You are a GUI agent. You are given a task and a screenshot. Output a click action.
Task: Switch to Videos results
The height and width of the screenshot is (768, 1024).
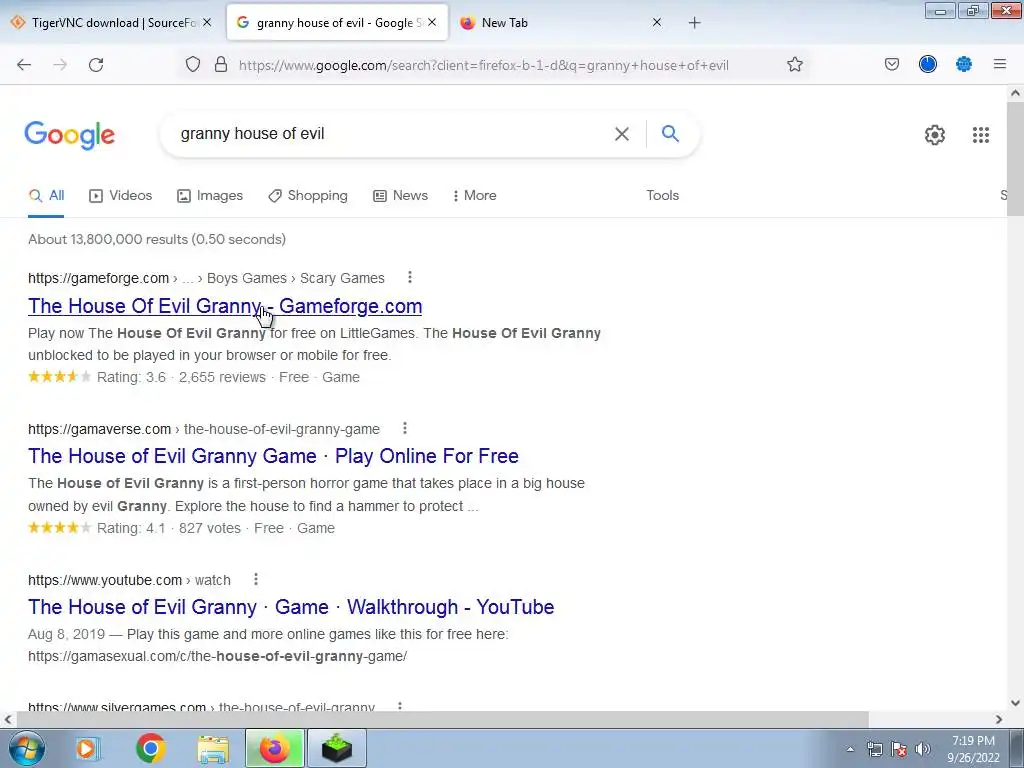[121, 195]
